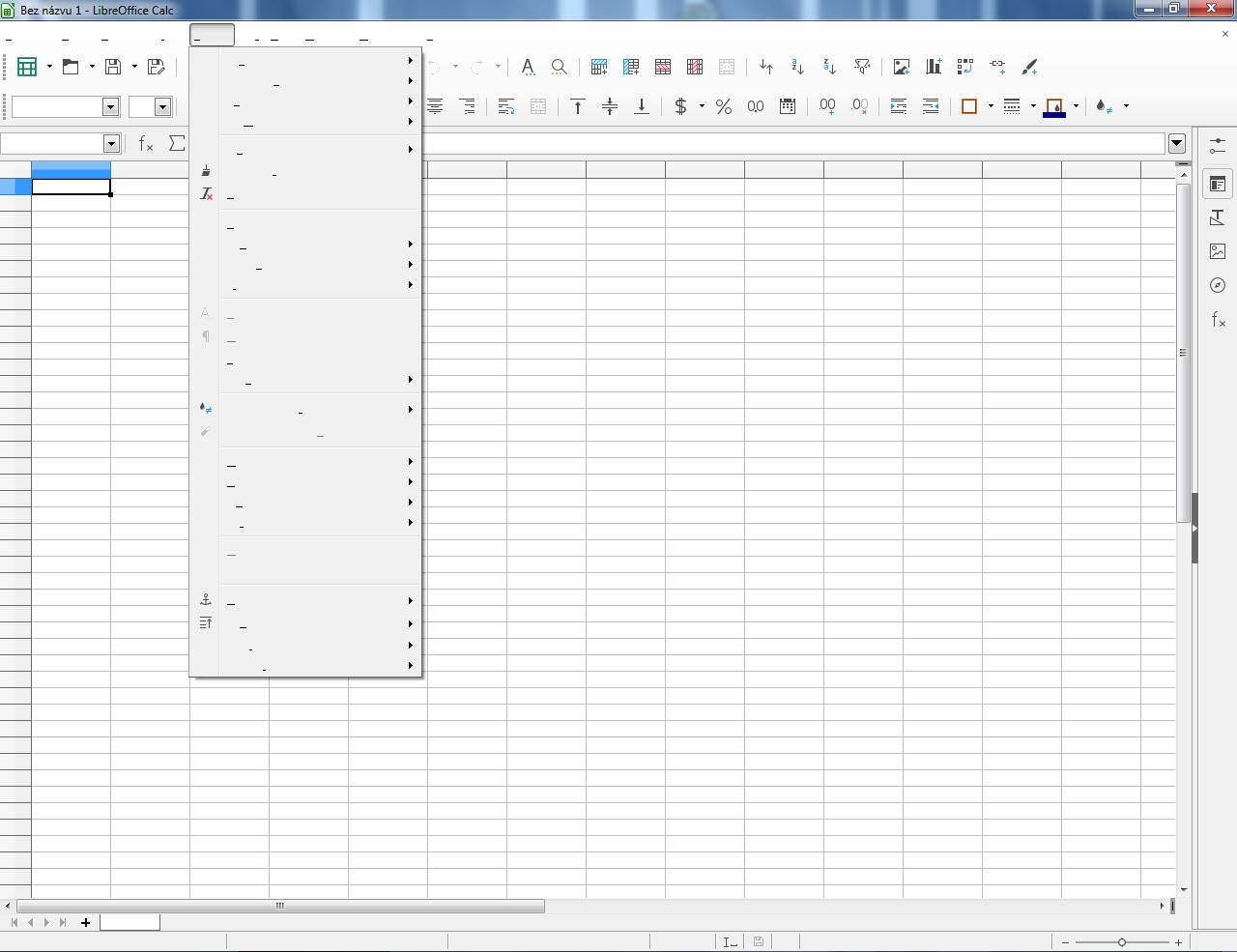Image resolution: width=1237 pixels, height=952 pixels.
Task: Click the Format as Number 0.0 icon
Action: tap(756, 106)
